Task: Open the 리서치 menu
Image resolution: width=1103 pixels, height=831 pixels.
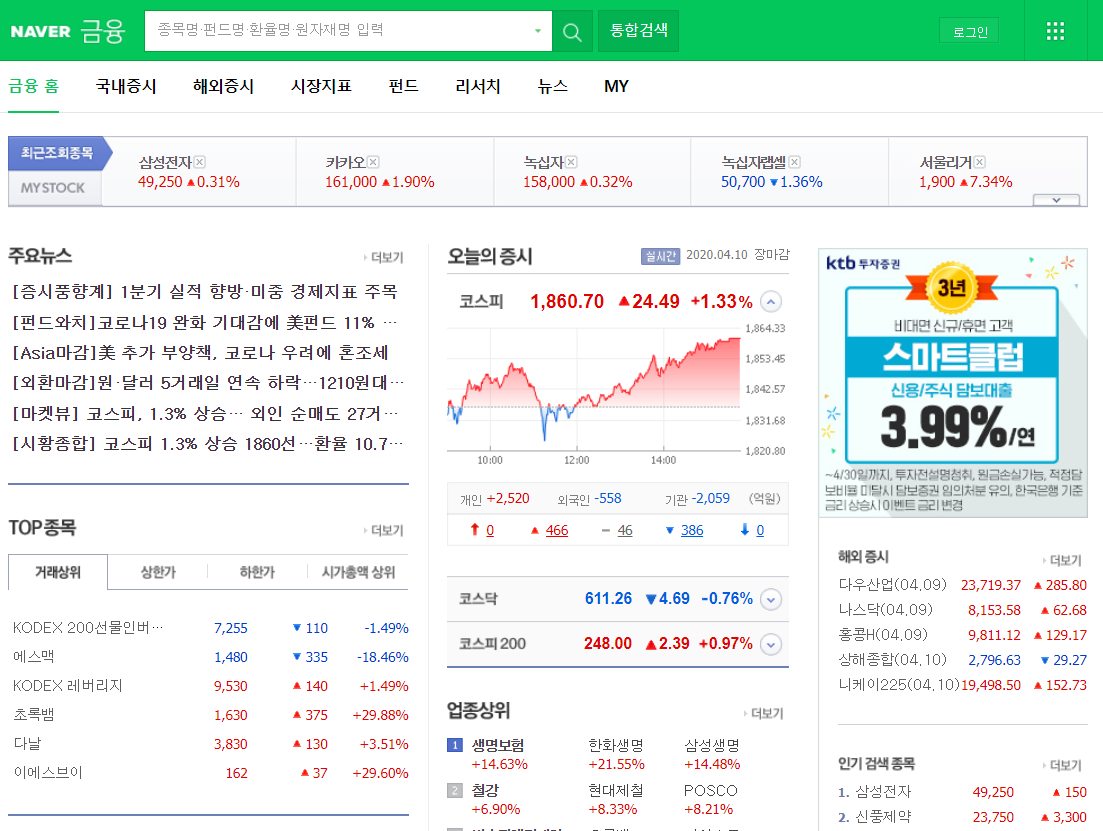Action: click(x=478, y=87)
